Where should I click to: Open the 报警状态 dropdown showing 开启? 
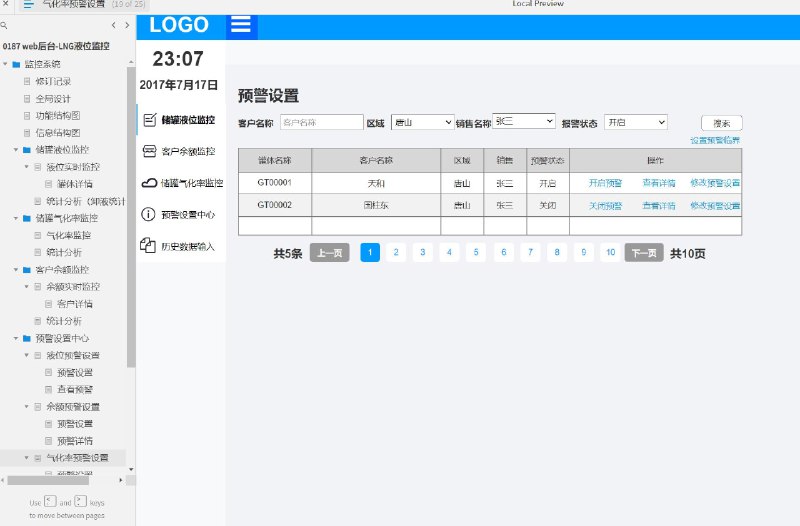pyautogui.click(x=636, y=122)
